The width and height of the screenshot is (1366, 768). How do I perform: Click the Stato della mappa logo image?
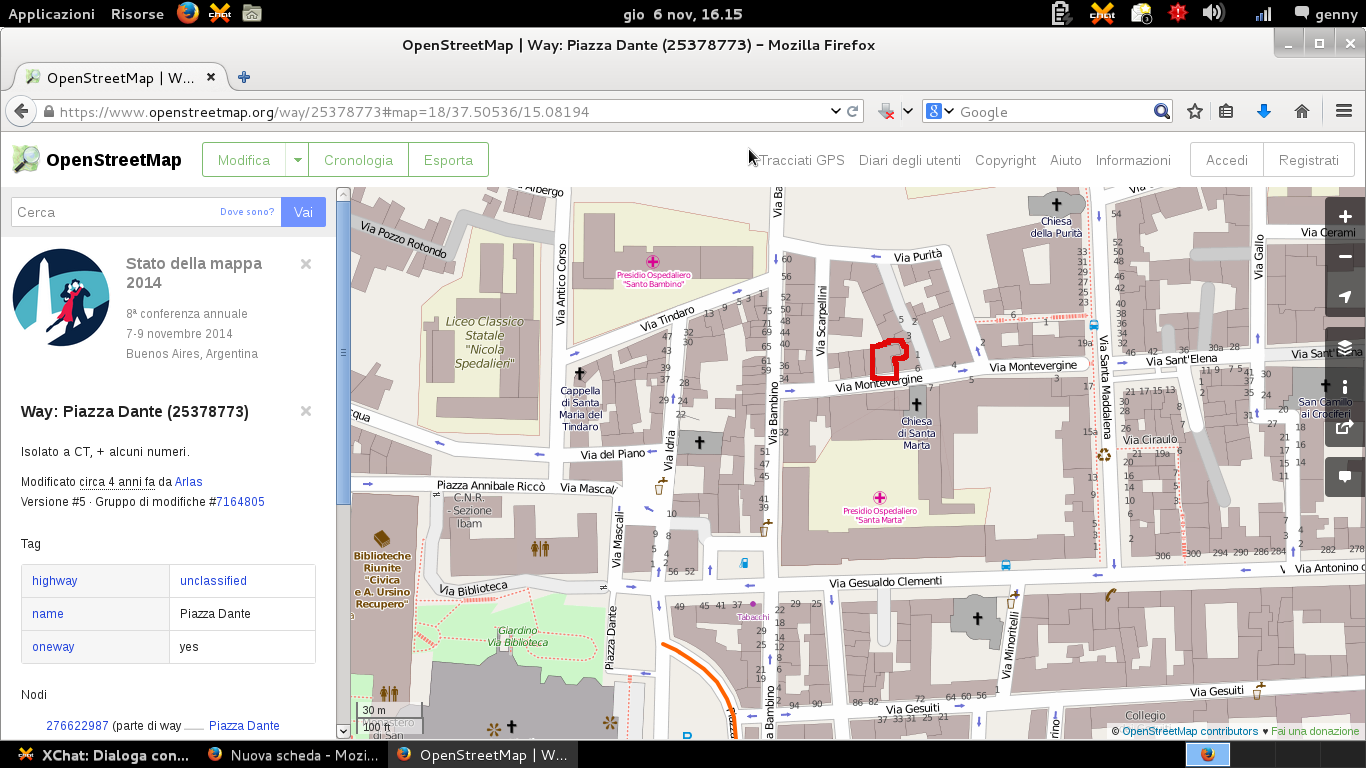pos(61,297)
